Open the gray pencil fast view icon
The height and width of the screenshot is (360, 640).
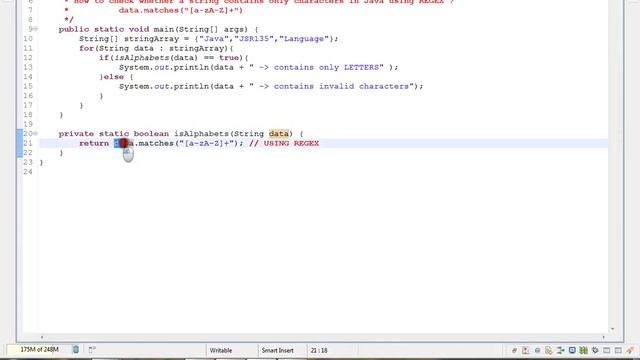(x=514, y=350)
